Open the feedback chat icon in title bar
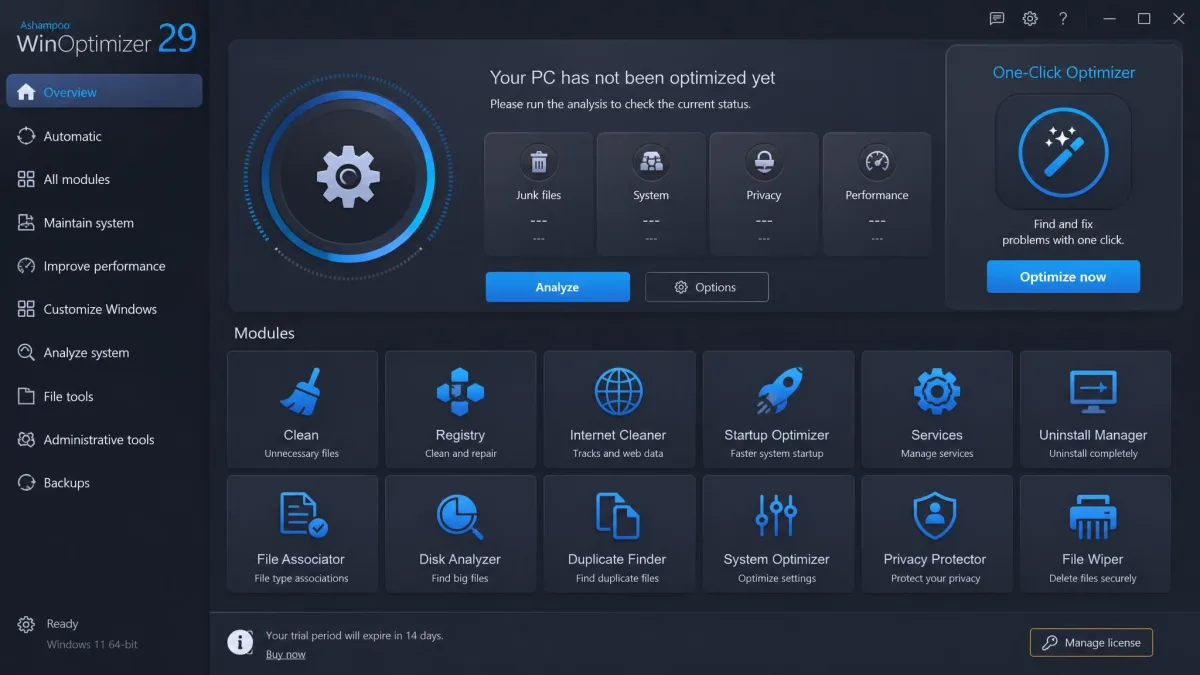This screenshot has width=1200, height=675. click(996, 19)
